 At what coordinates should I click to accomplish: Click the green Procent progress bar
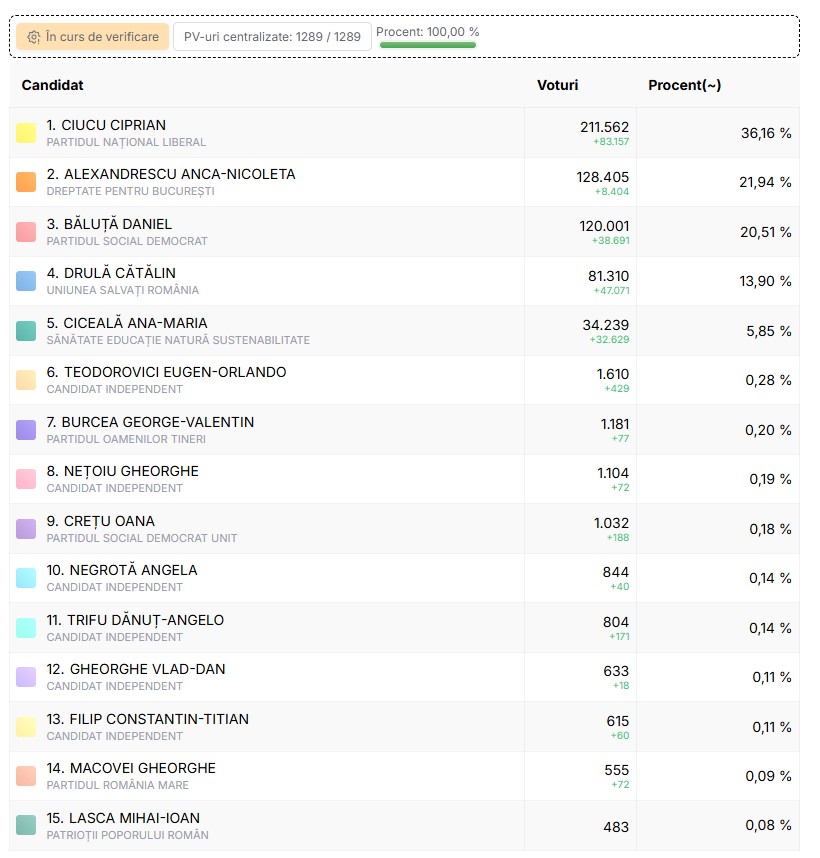click(427, 45)
